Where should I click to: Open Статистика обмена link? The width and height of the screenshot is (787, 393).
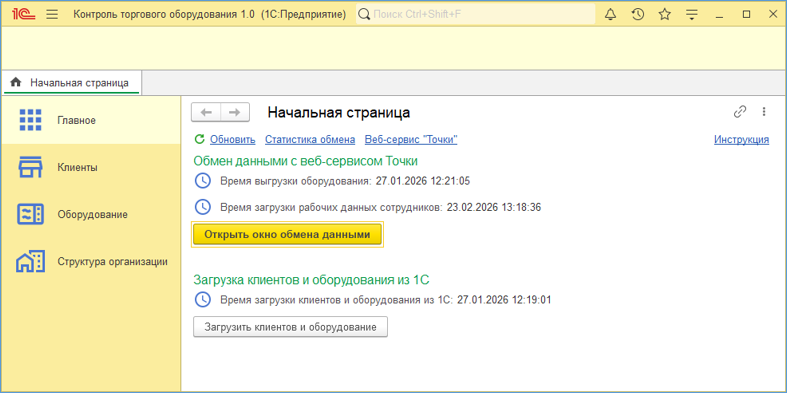click(x=310, y=140)
